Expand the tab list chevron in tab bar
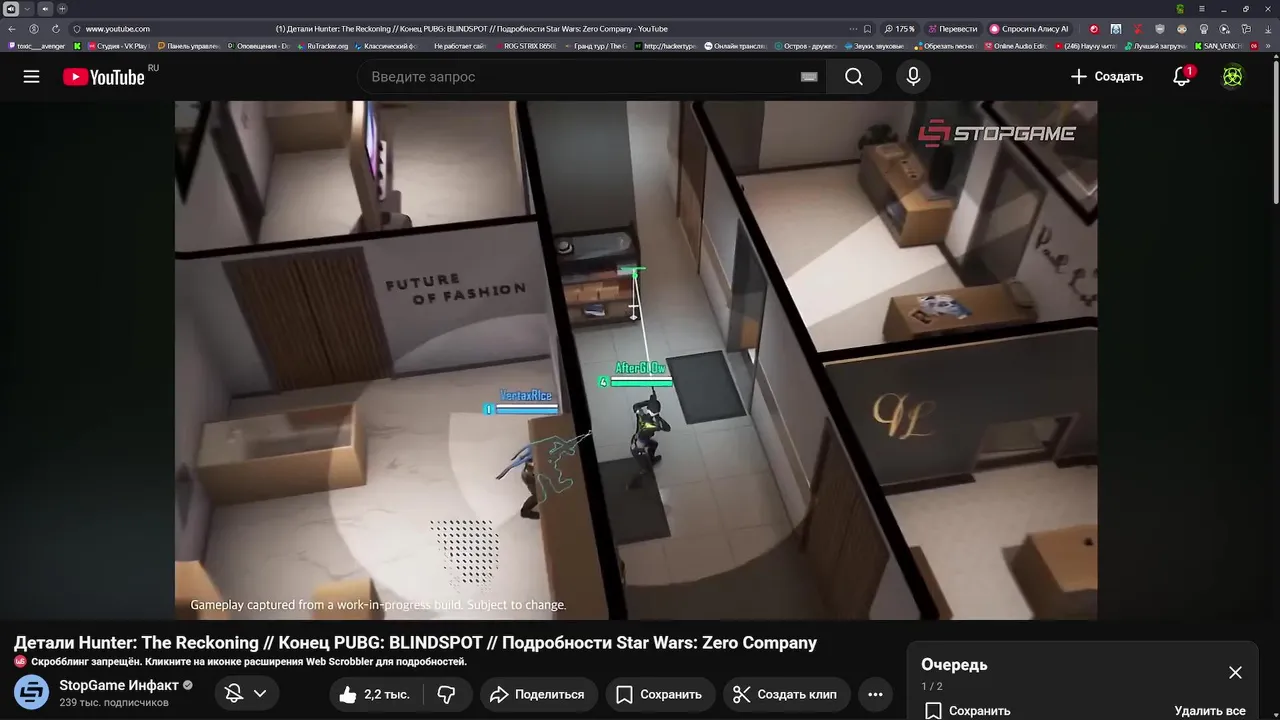The height and width of the screenshot is (720, 1280). click(x=28, y=9)
